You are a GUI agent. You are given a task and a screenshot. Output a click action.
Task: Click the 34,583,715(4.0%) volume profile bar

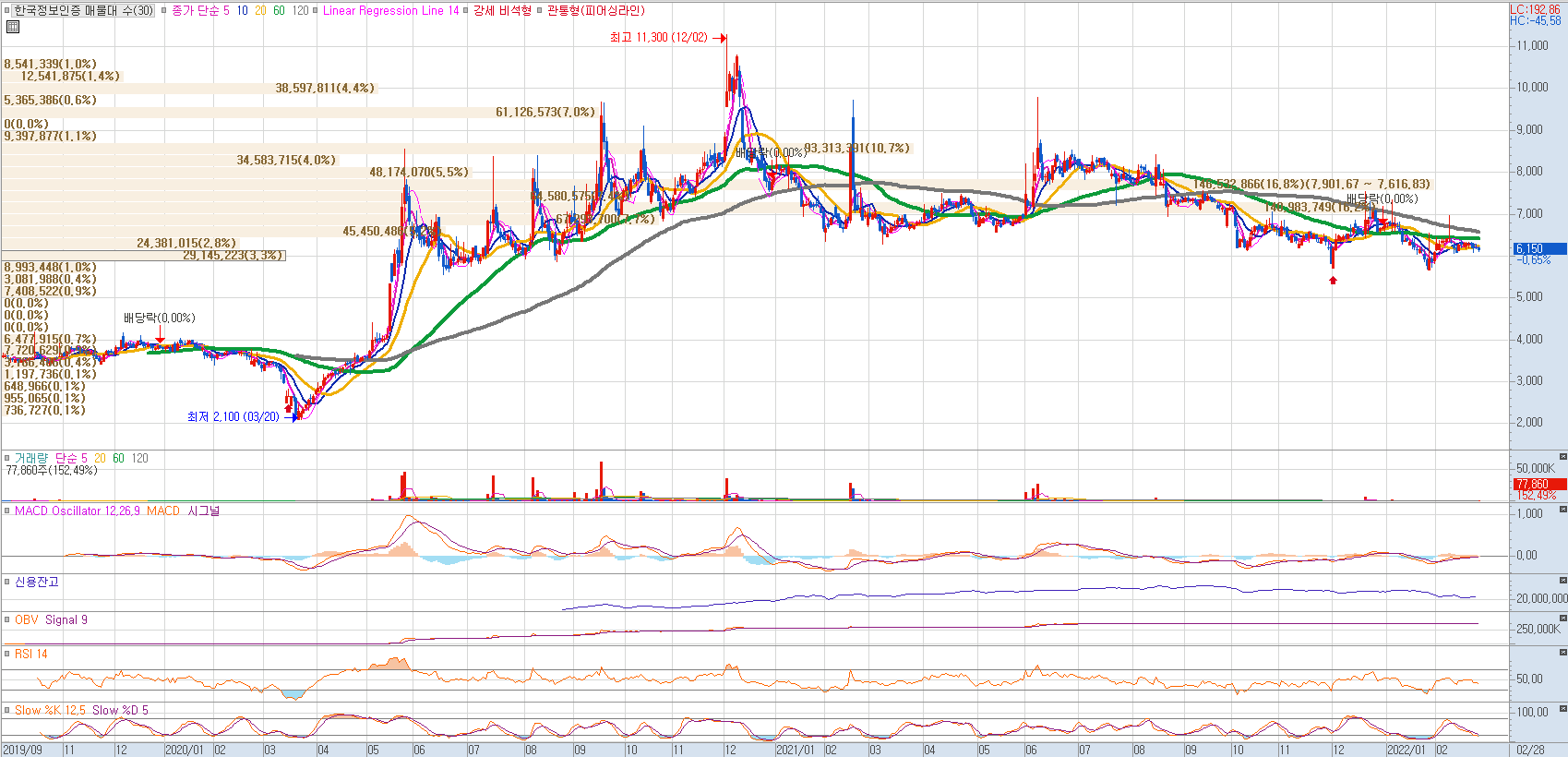point(170,161)
